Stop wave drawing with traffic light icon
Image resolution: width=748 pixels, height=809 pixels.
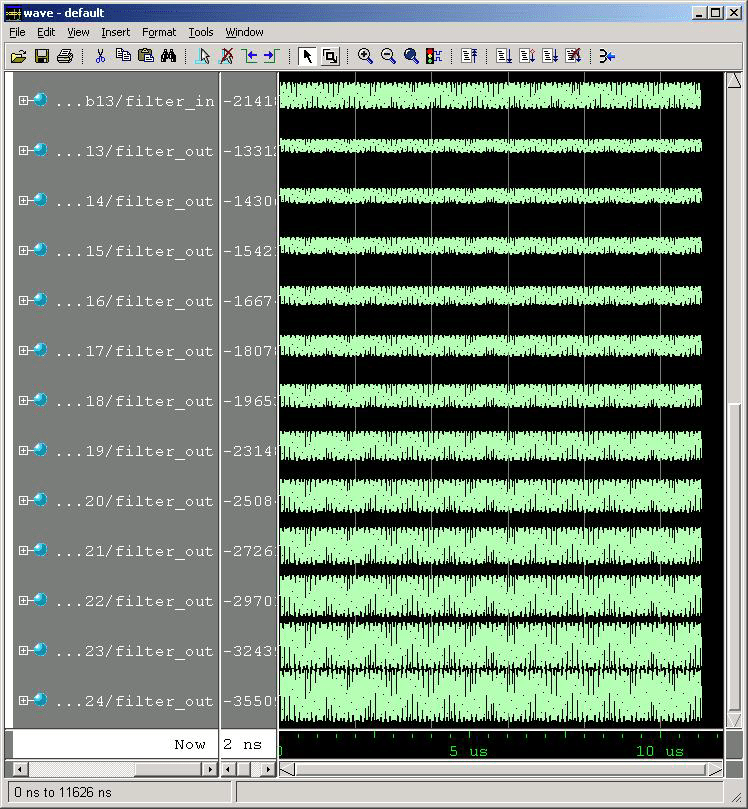[x=434, y=56]
